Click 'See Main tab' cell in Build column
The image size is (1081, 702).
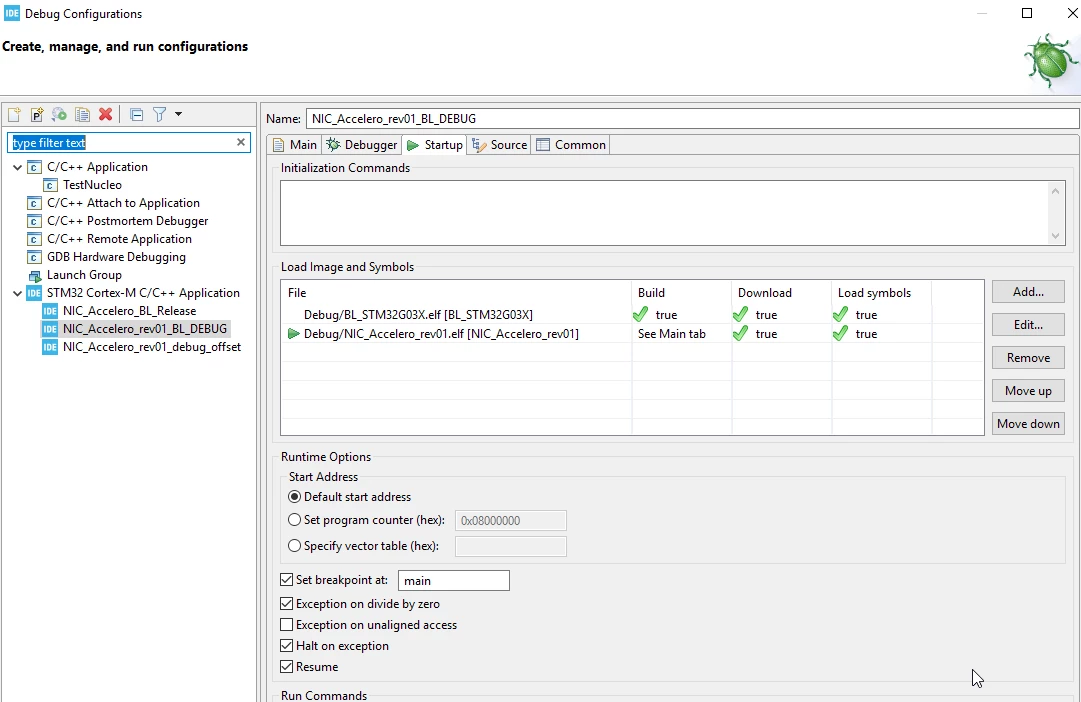click(671, 334)
